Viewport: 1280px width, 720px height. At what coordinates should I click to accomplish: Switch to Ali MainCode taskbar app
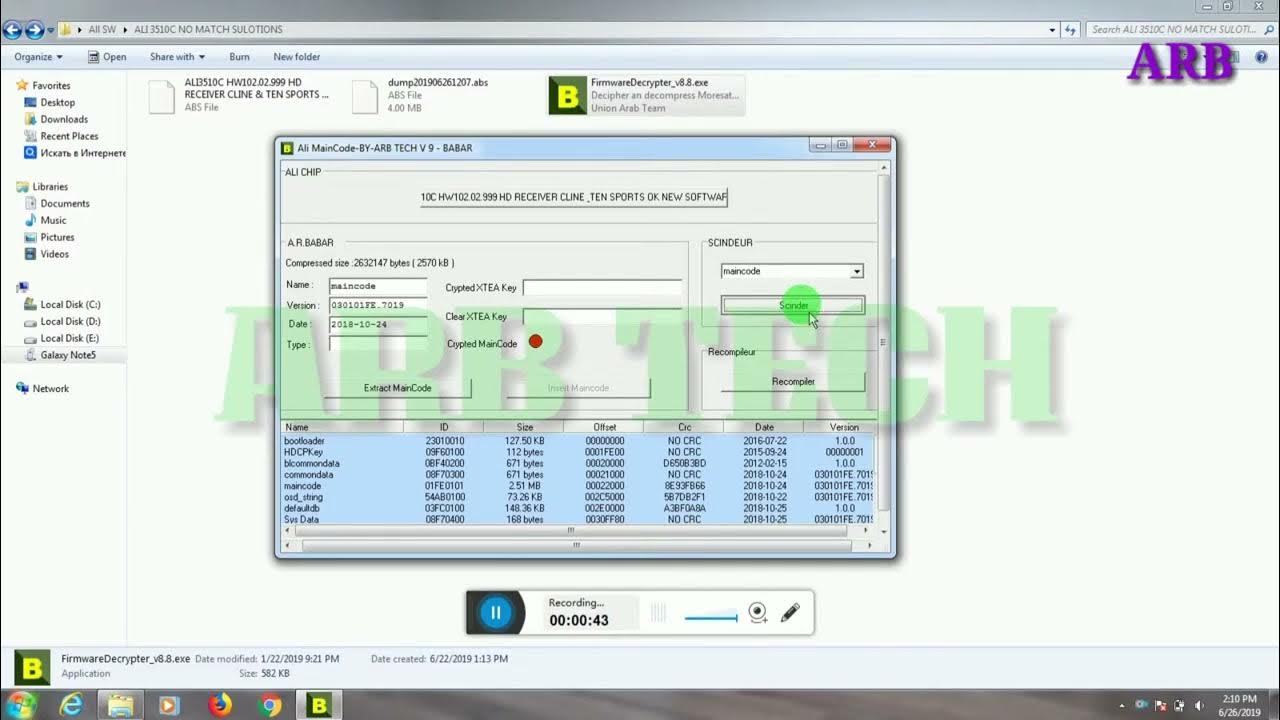coord(319,705)
